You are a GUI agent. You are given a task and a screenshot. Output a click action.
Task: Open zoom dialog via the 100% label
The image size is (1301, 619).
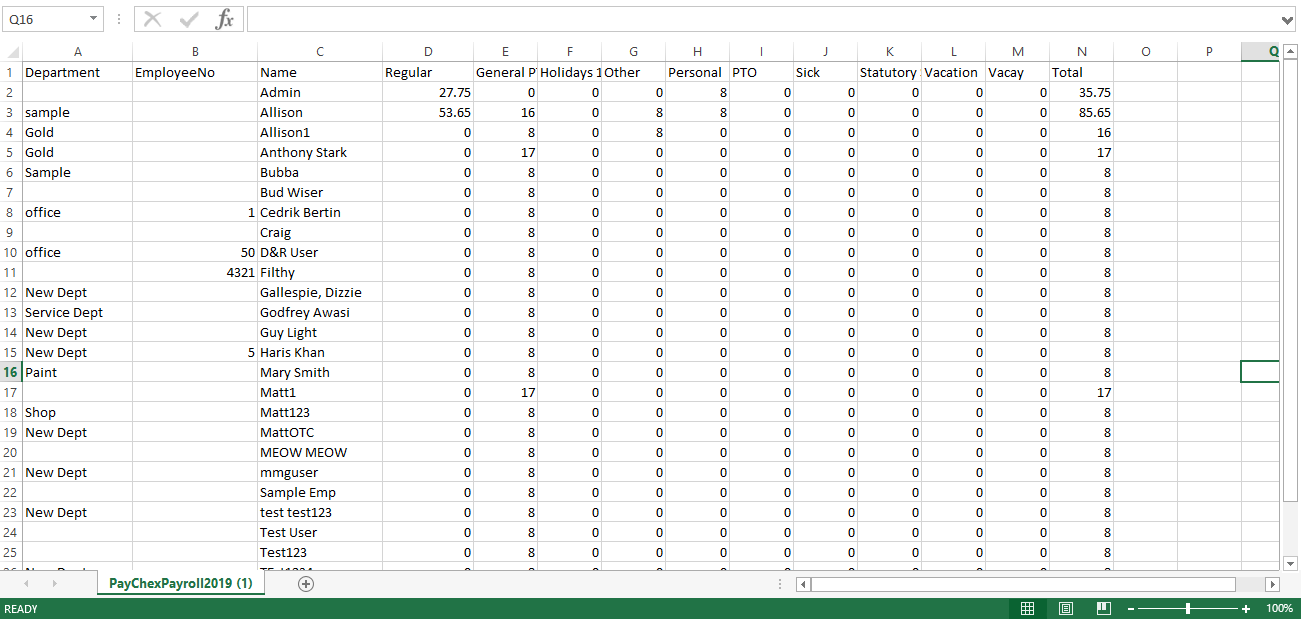point(1279,609)
